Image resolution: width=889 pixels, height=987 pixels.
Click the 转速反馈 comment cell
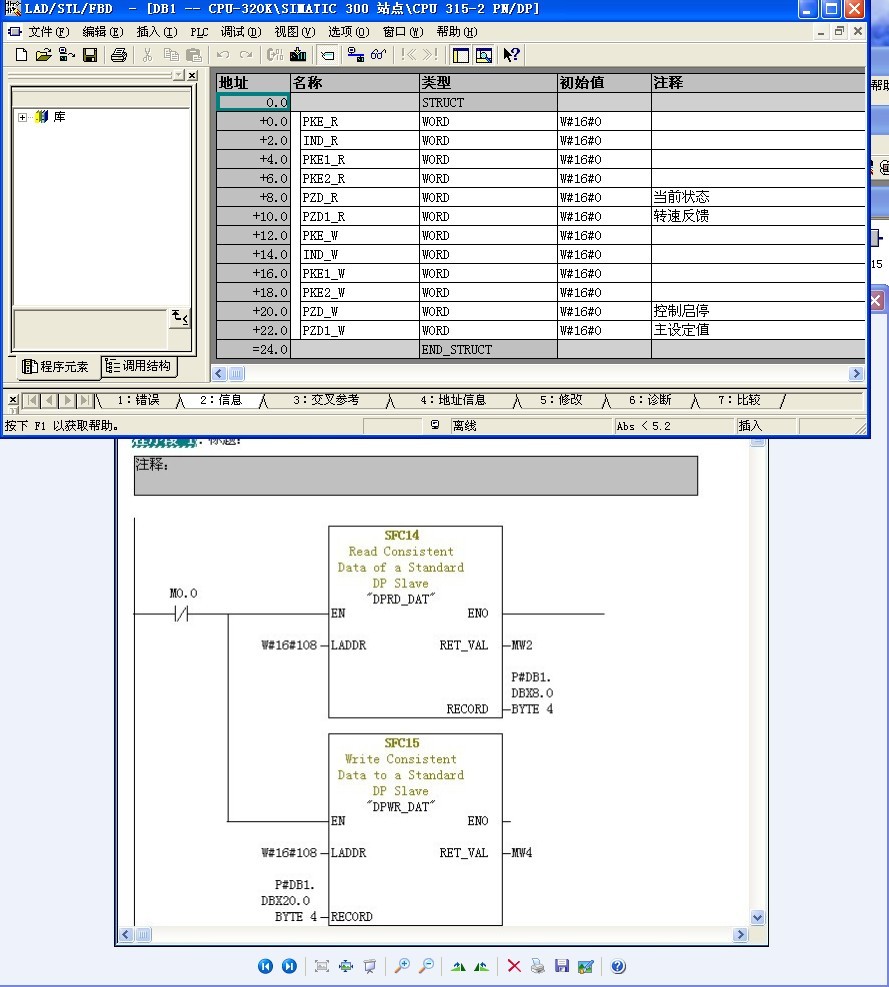click(758, 217)
